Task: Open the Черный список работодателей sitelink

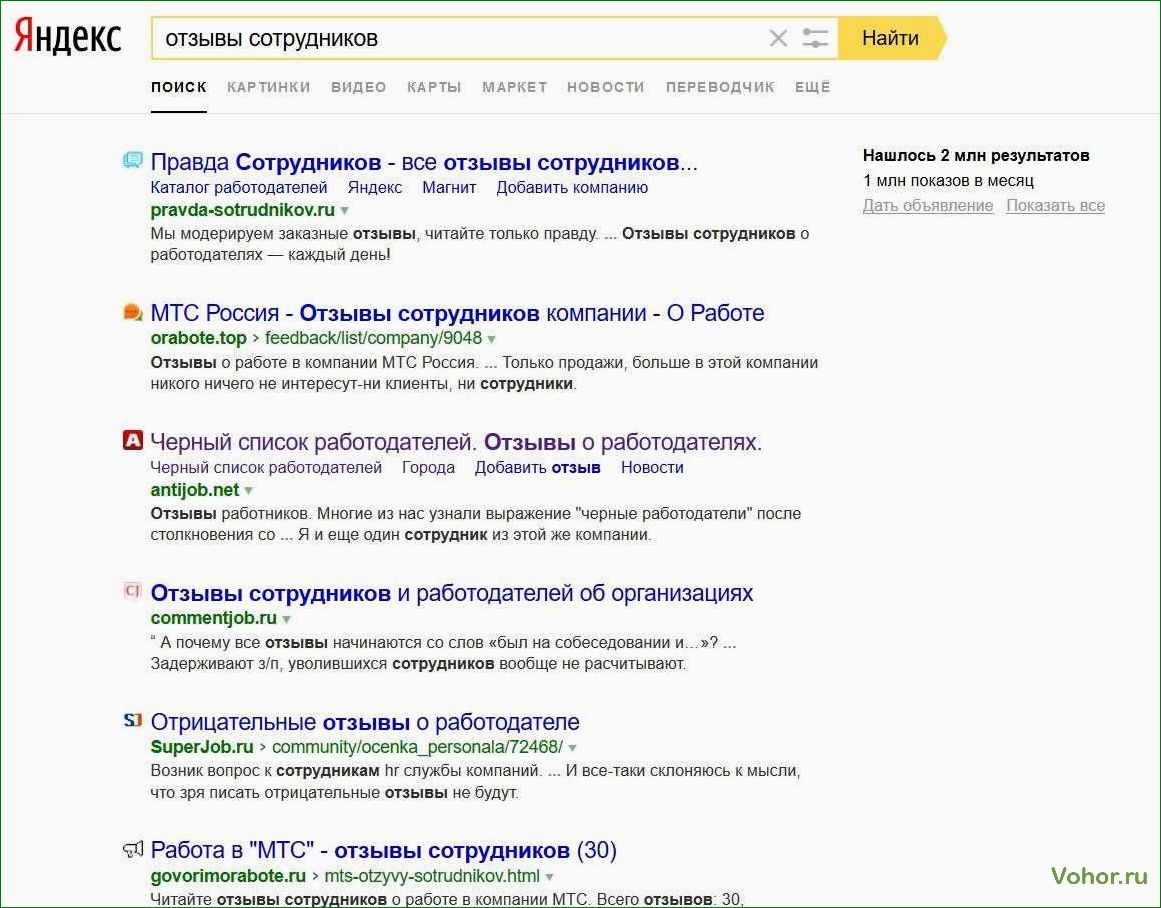Action: (x=266, y=468)
